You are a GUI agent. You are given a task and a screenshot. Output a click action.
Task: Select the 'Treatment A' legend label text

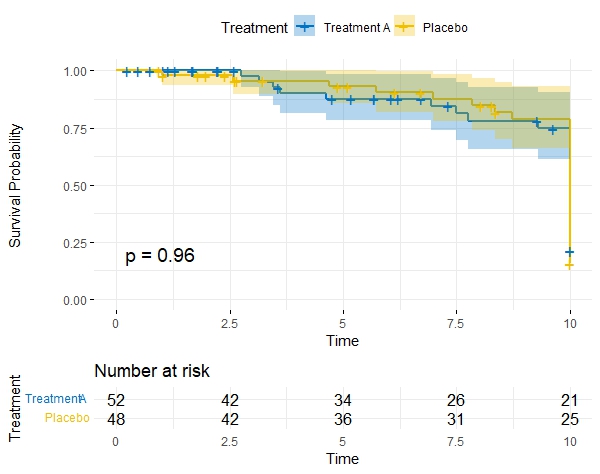click(357, 28)
